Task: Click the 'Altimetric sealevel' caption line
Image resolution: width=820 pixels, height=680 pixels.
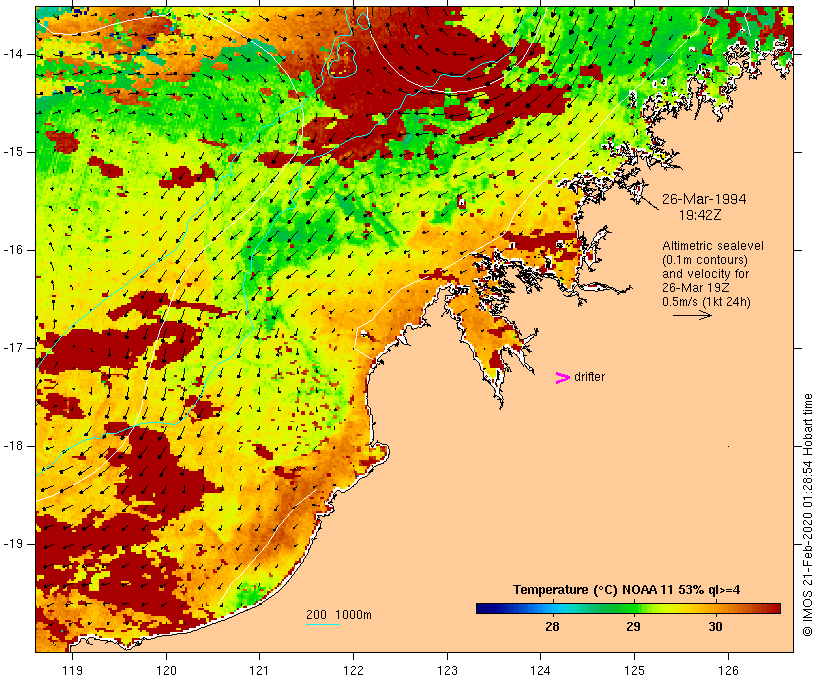Action: click(x=713, y=246)
